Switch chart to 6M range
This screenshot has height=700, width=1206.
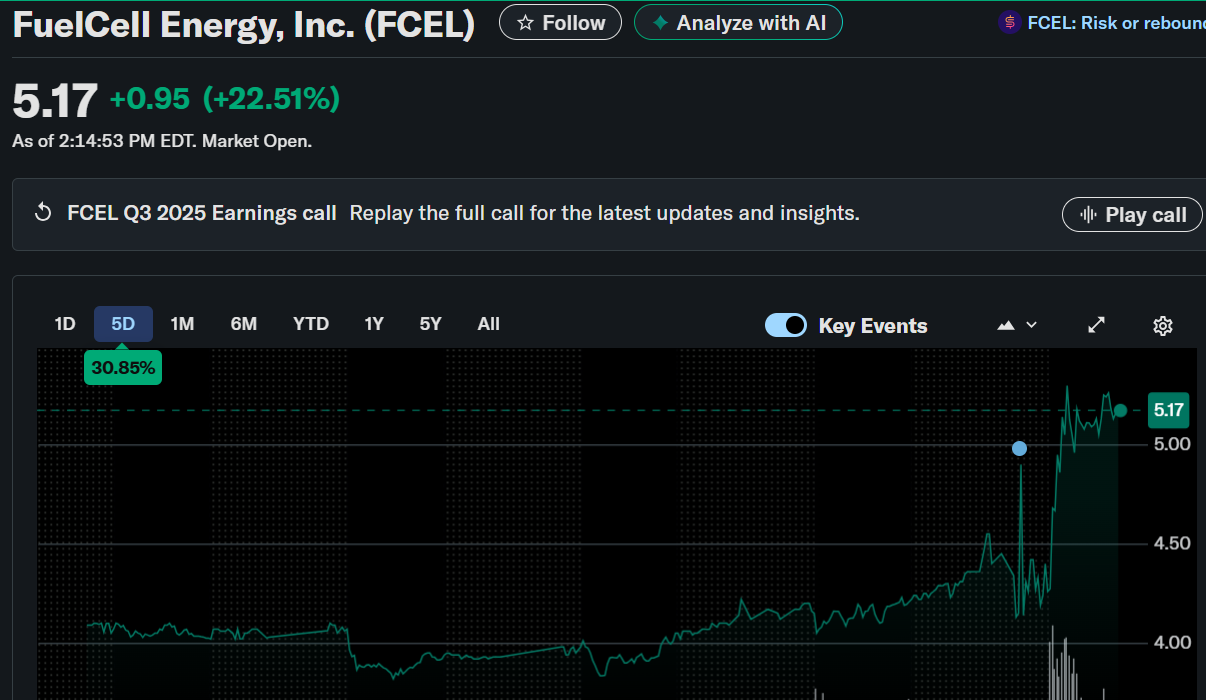pos(244,324)
